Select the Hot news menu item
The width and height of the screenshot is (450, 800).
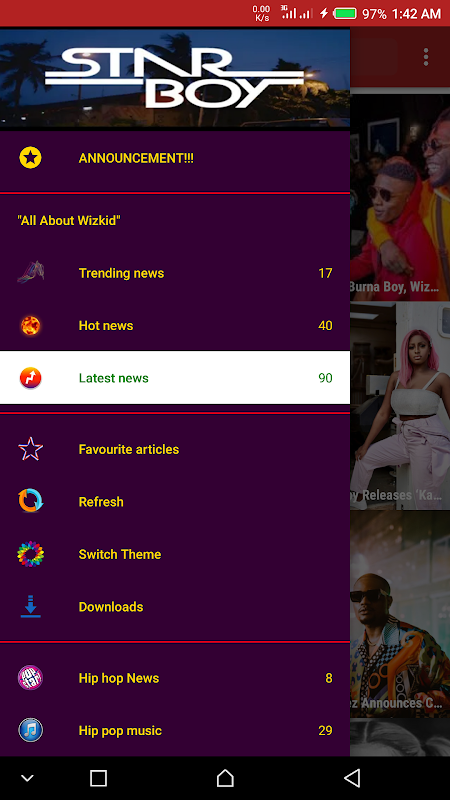click(175, 326)
